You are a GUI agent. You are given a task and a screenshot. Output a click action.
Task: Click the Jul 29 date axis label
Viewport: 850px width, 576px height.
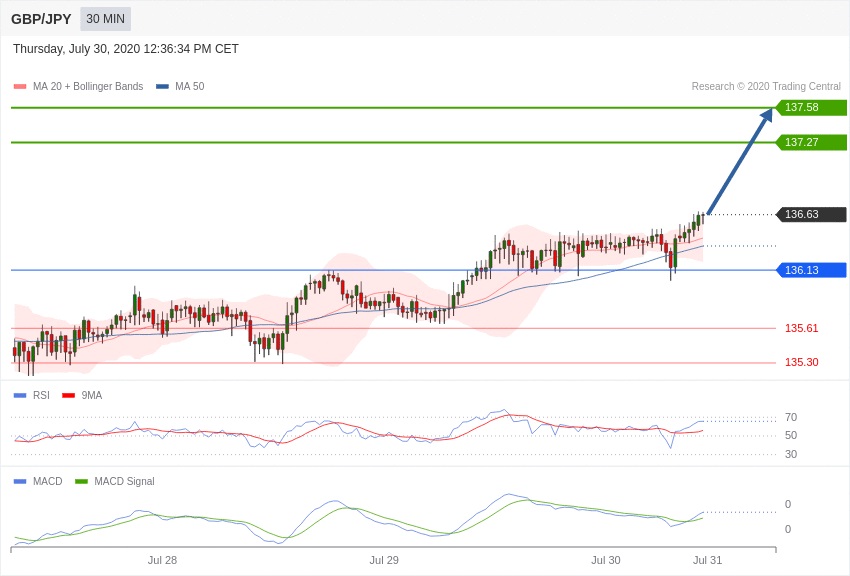[x=384, y=560]
